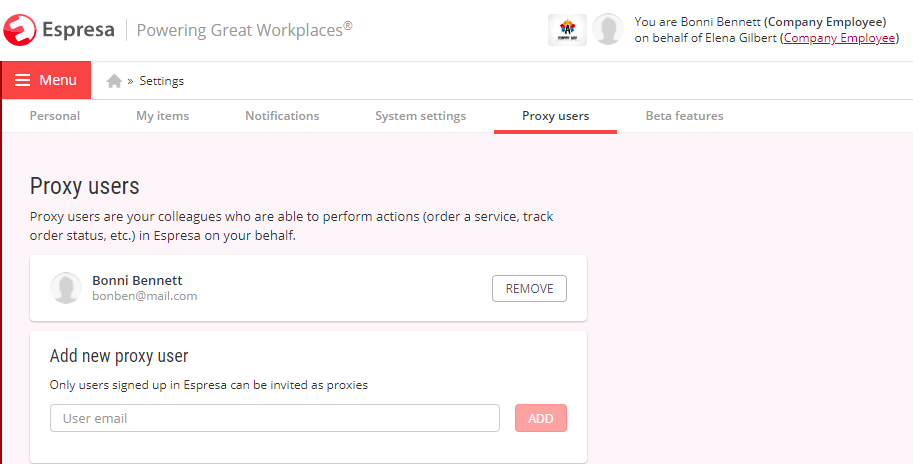The image size is (913, 464).
Task: Focus the User email input field
Action: tap(275, 418)
